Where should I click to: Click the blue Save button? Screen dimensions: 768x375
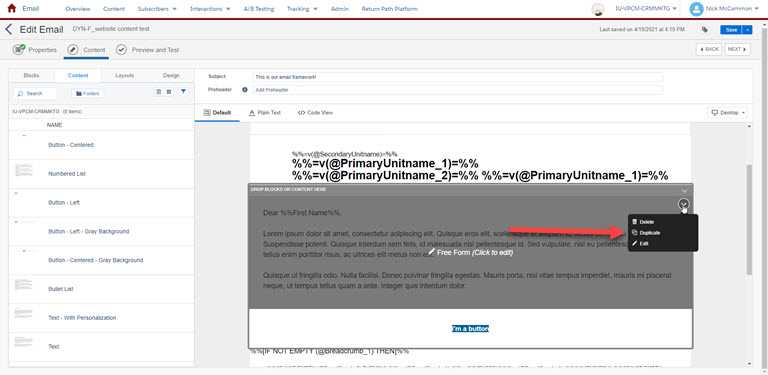pos(731,30)
